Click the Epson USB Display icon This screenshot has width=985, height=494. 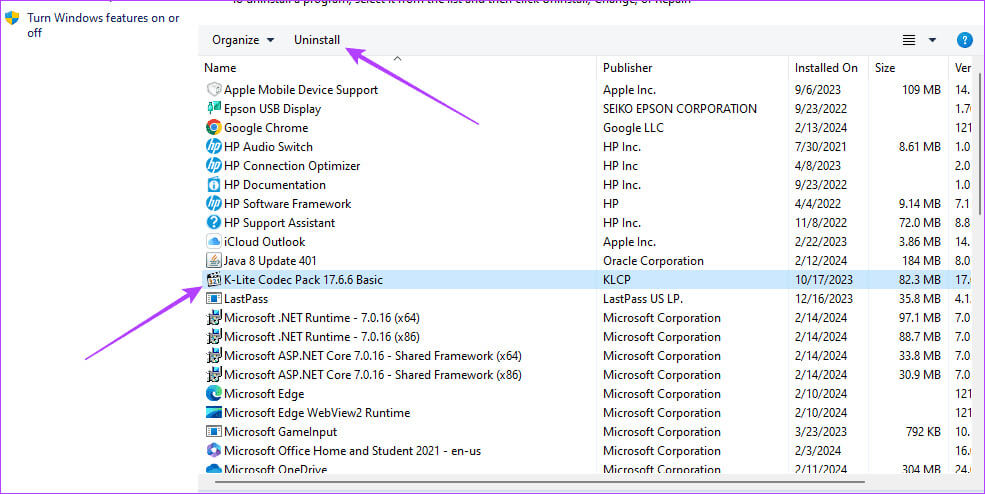[x=214, y=108]
